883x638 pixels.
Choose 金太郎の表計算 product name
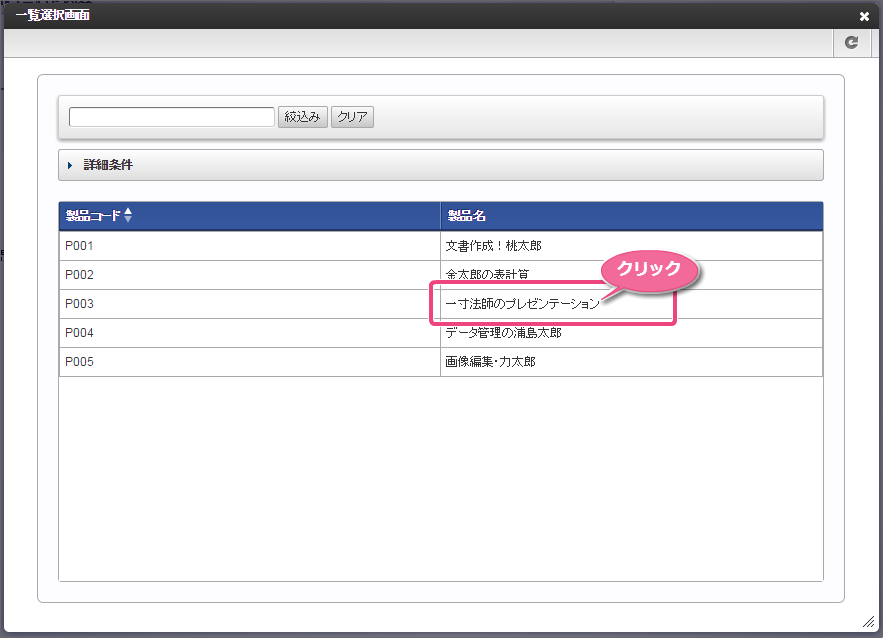tap(487, 275)
